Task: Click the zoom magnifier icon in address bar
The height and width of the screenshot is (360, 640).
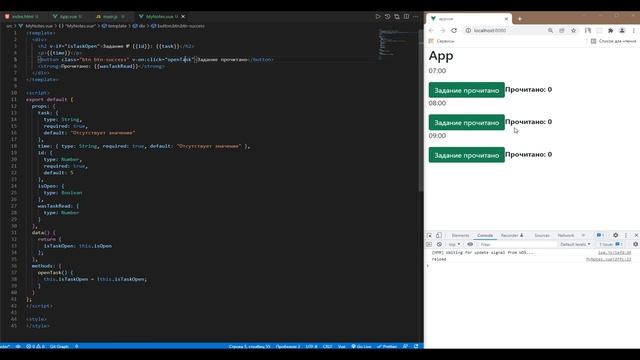Action: point(551,31)
